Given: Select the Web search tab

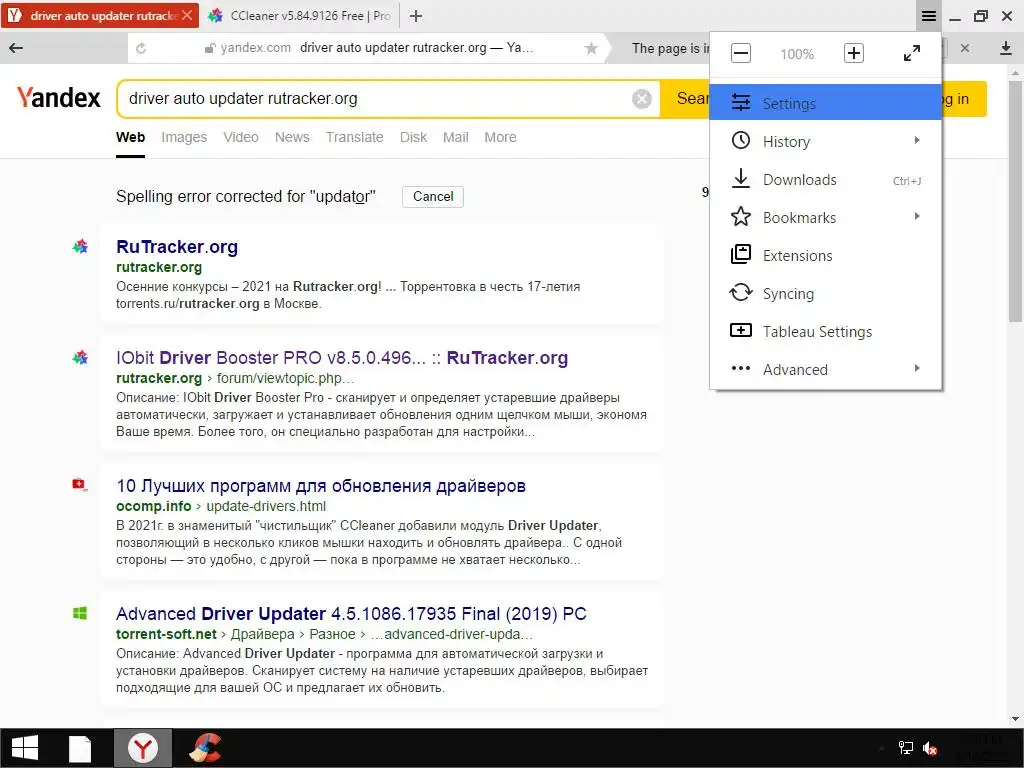Looking at the screenshot, I should coord(131,137).
